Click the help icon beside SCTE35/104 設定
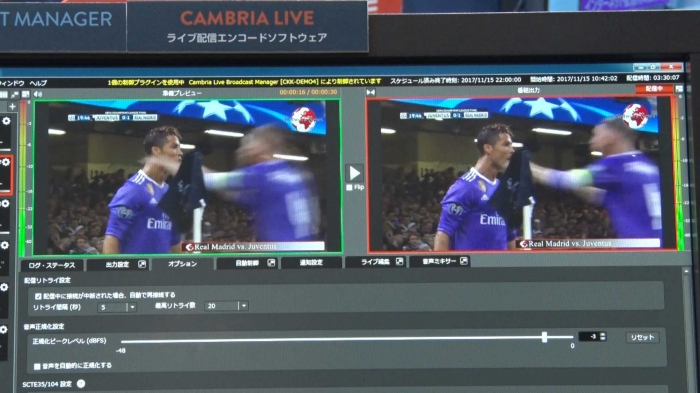This screenshot has width=700, height=393. [x=81, y=384]
